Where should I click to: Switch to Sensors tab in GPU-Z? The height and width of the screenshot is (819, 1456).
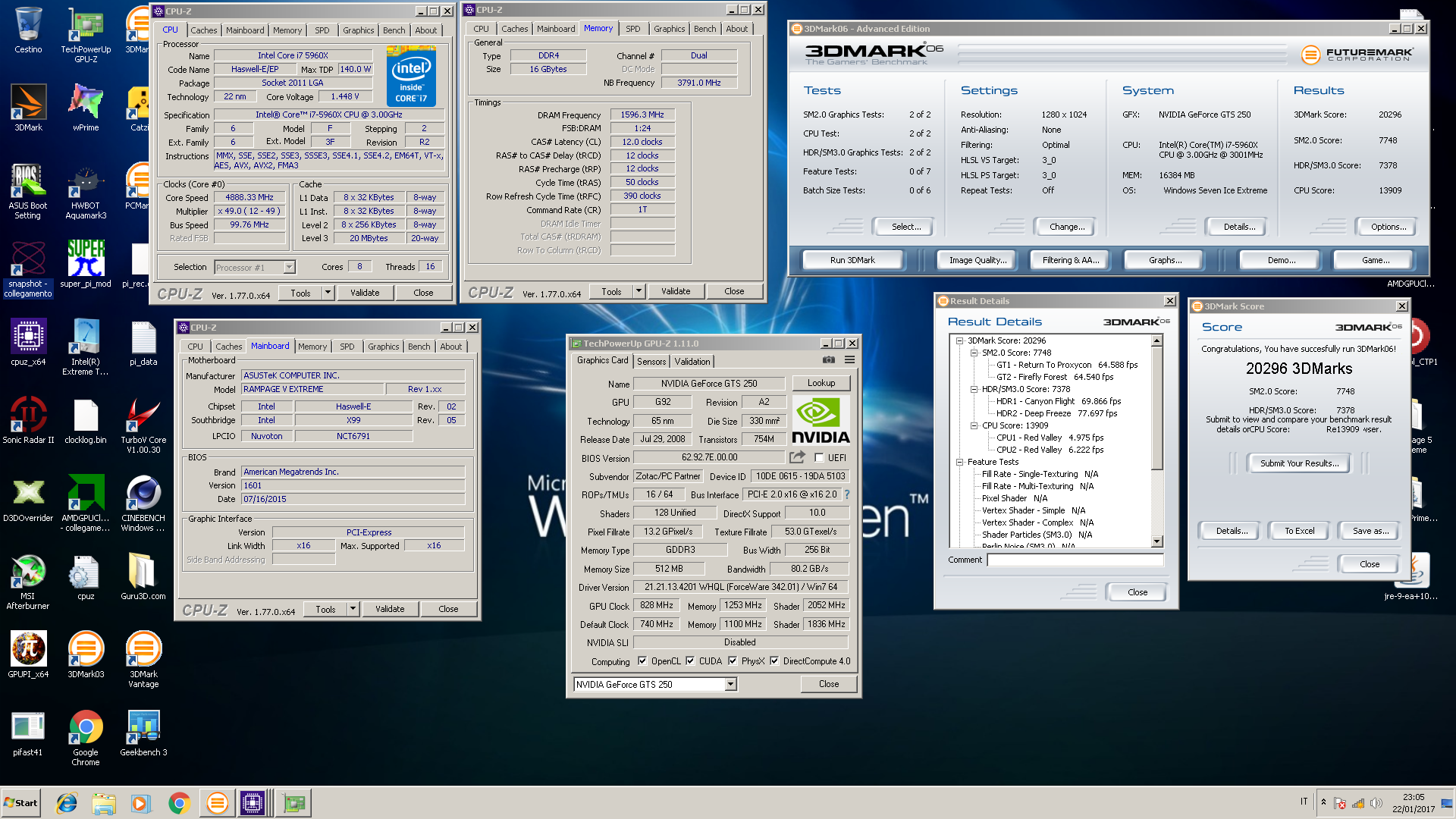tap(651, 362)
